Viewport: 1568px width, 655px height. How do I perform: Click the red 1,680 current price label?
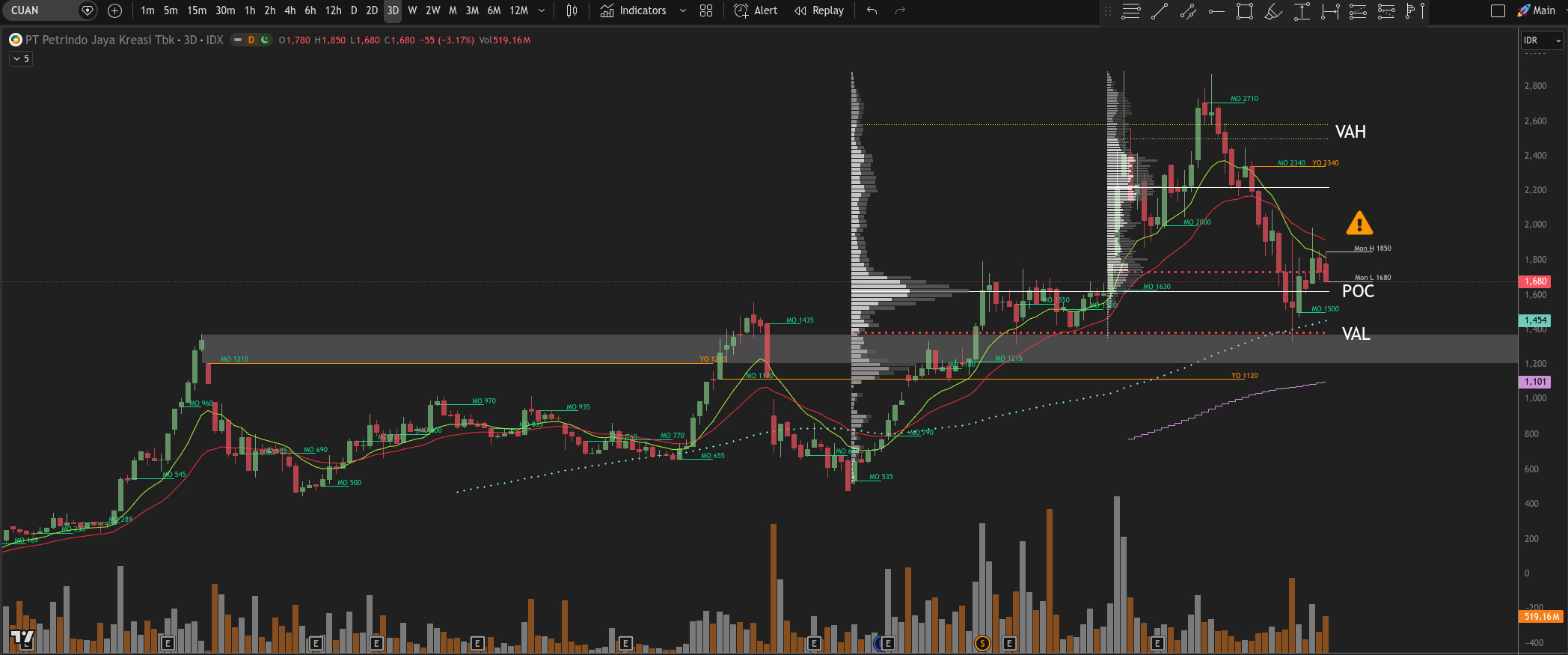click(x=1535, y=281)
